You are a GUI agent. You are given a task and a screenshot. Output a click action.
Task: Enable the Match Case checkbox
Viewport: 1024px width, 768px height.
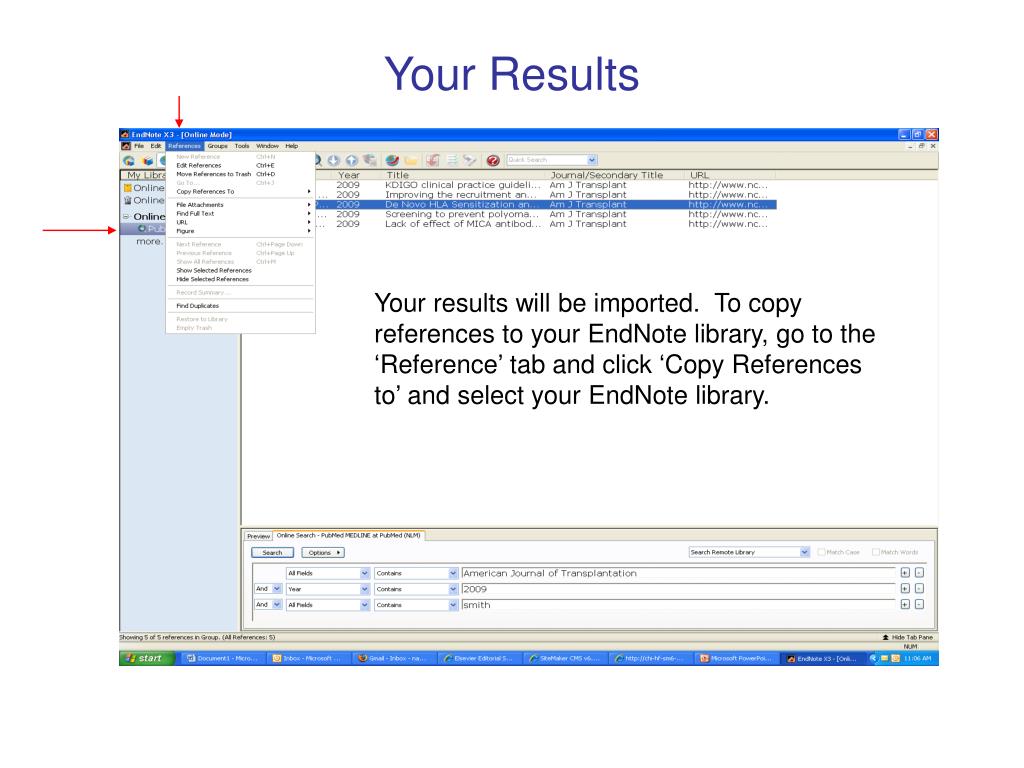pos(822,552)
